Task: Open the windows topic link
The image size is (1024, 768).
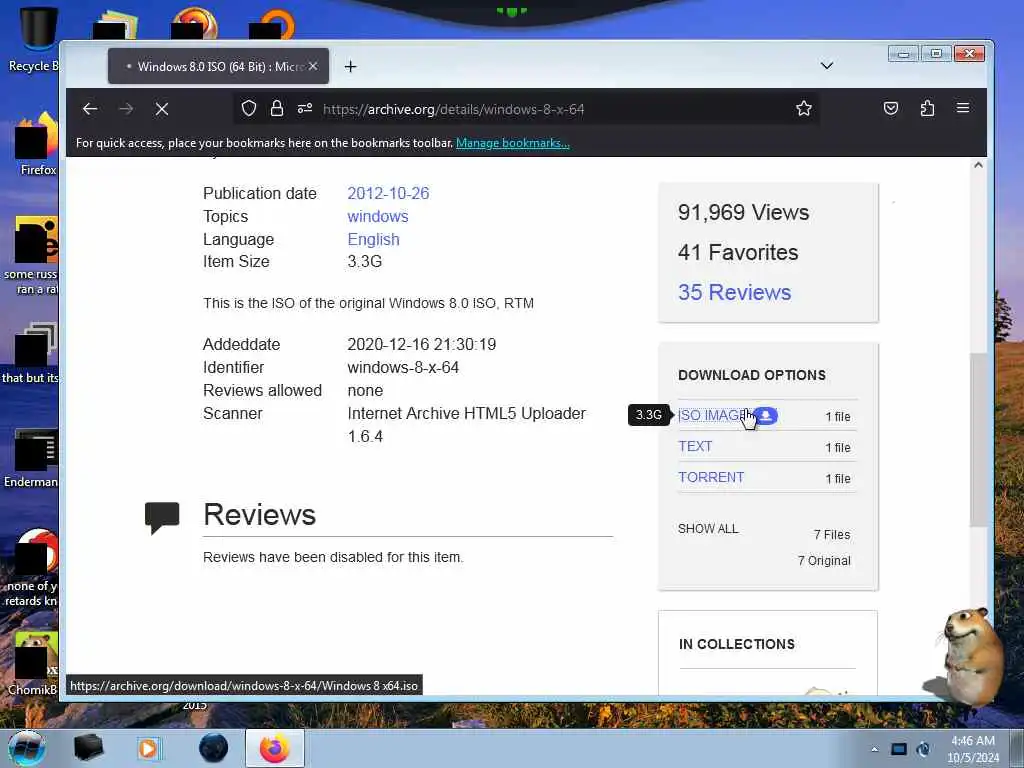Action: tap(377, 216)
